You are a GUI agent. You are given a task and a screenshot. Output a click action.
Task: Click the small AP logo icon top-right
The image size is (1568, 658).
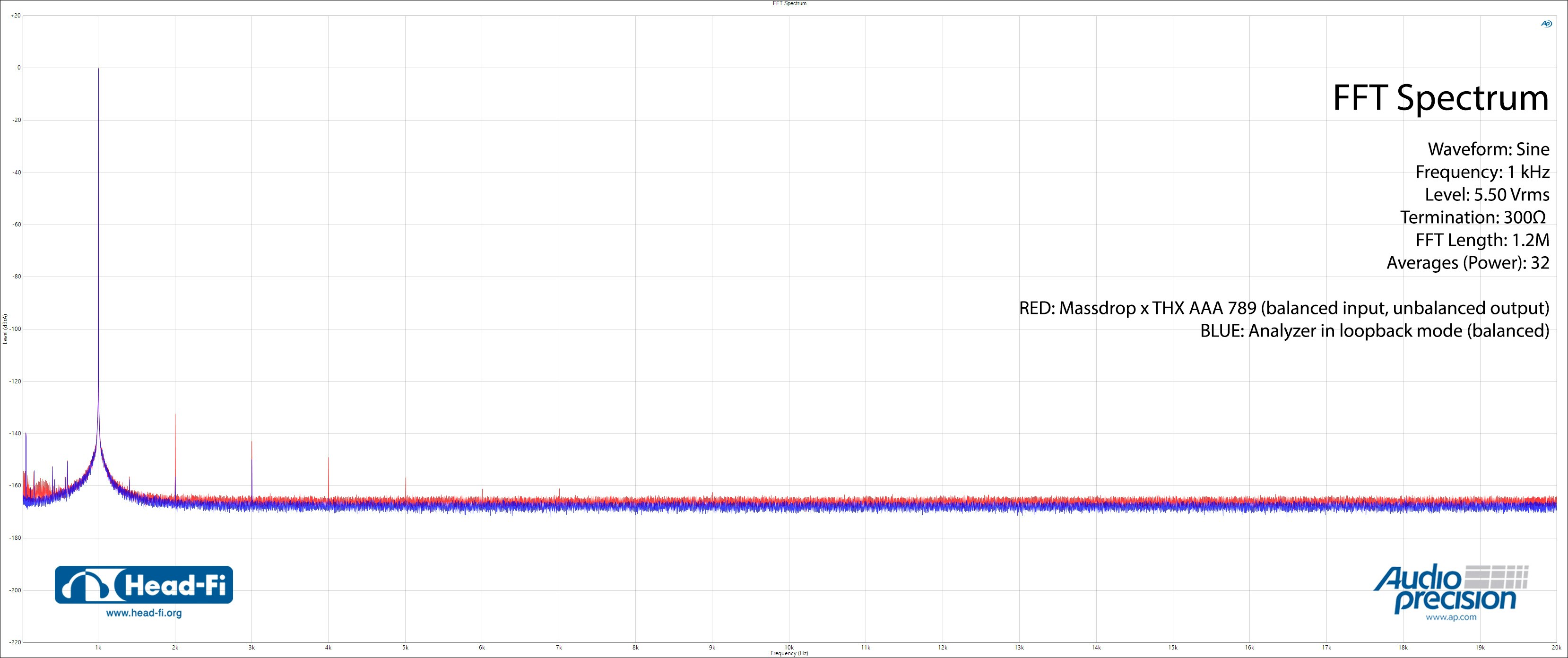point(1546,24)
